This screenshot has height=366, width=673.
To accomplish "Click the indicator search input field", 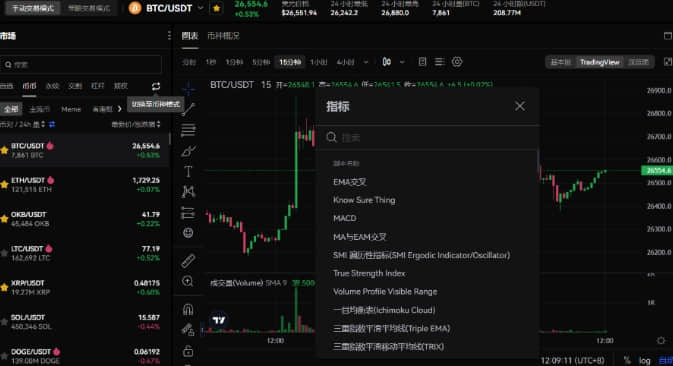I will pyautogui.click(x=429, y=137).
